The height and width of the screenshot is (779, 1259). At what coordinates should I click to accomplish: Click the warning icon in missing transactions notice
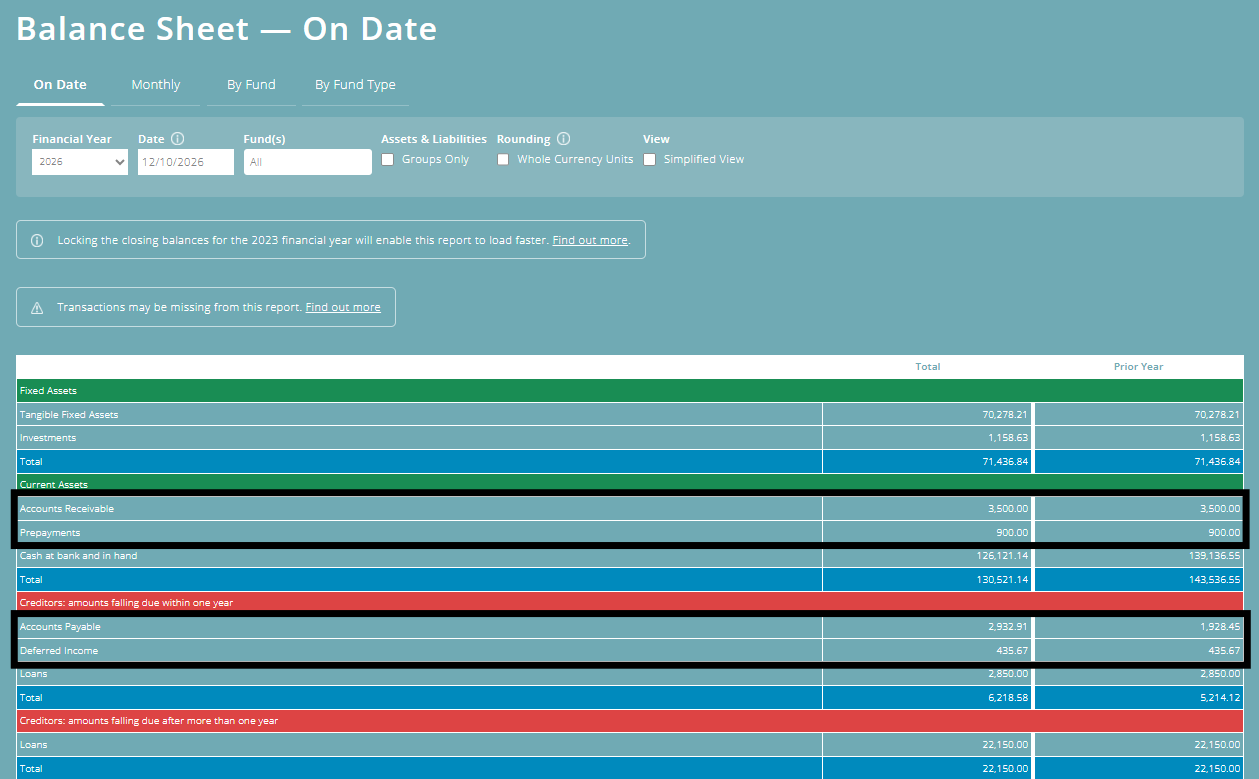click(x=37, y=308)
